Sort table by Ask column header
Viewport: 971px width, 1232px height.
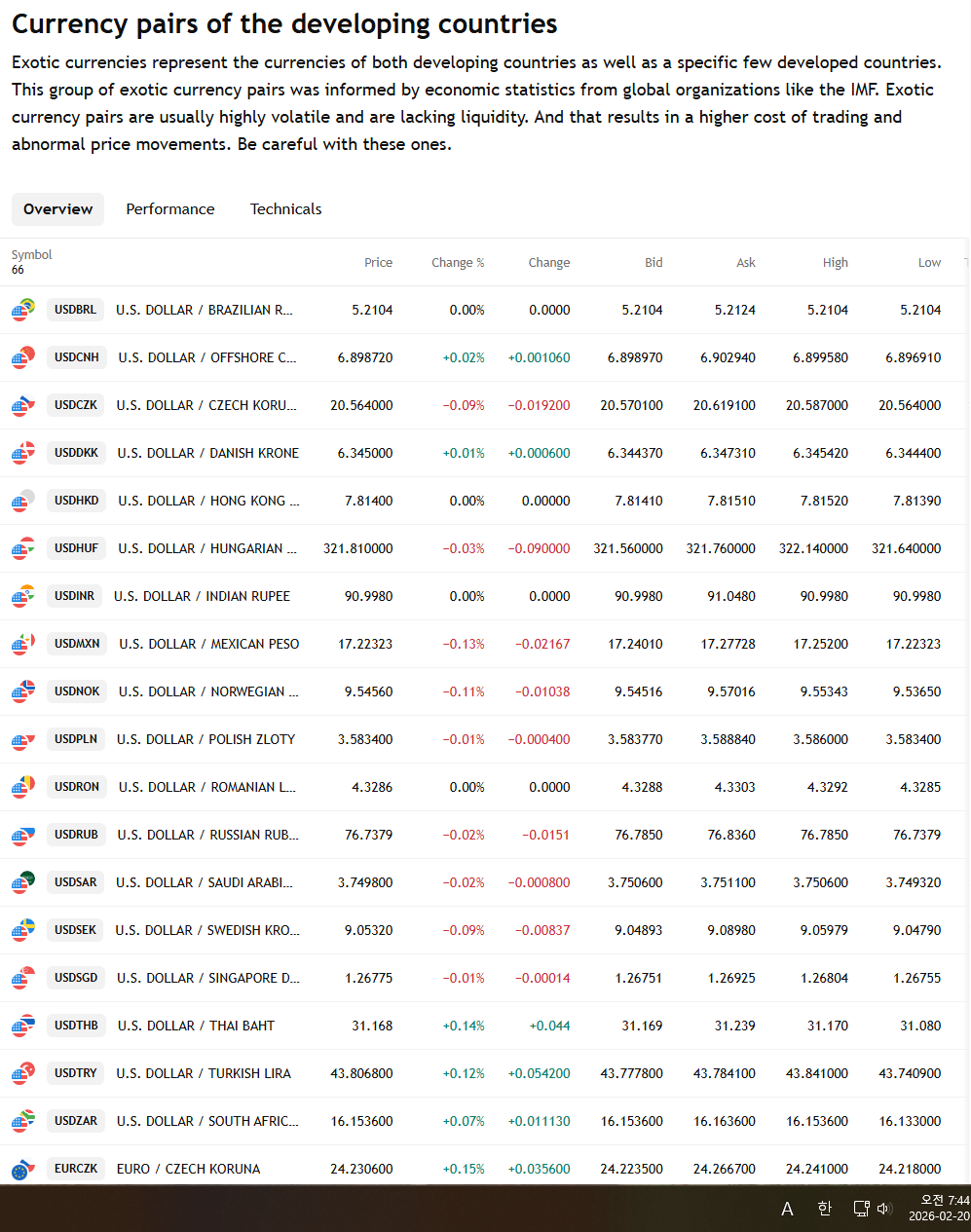pyautogui.click(x=746, y=263)
